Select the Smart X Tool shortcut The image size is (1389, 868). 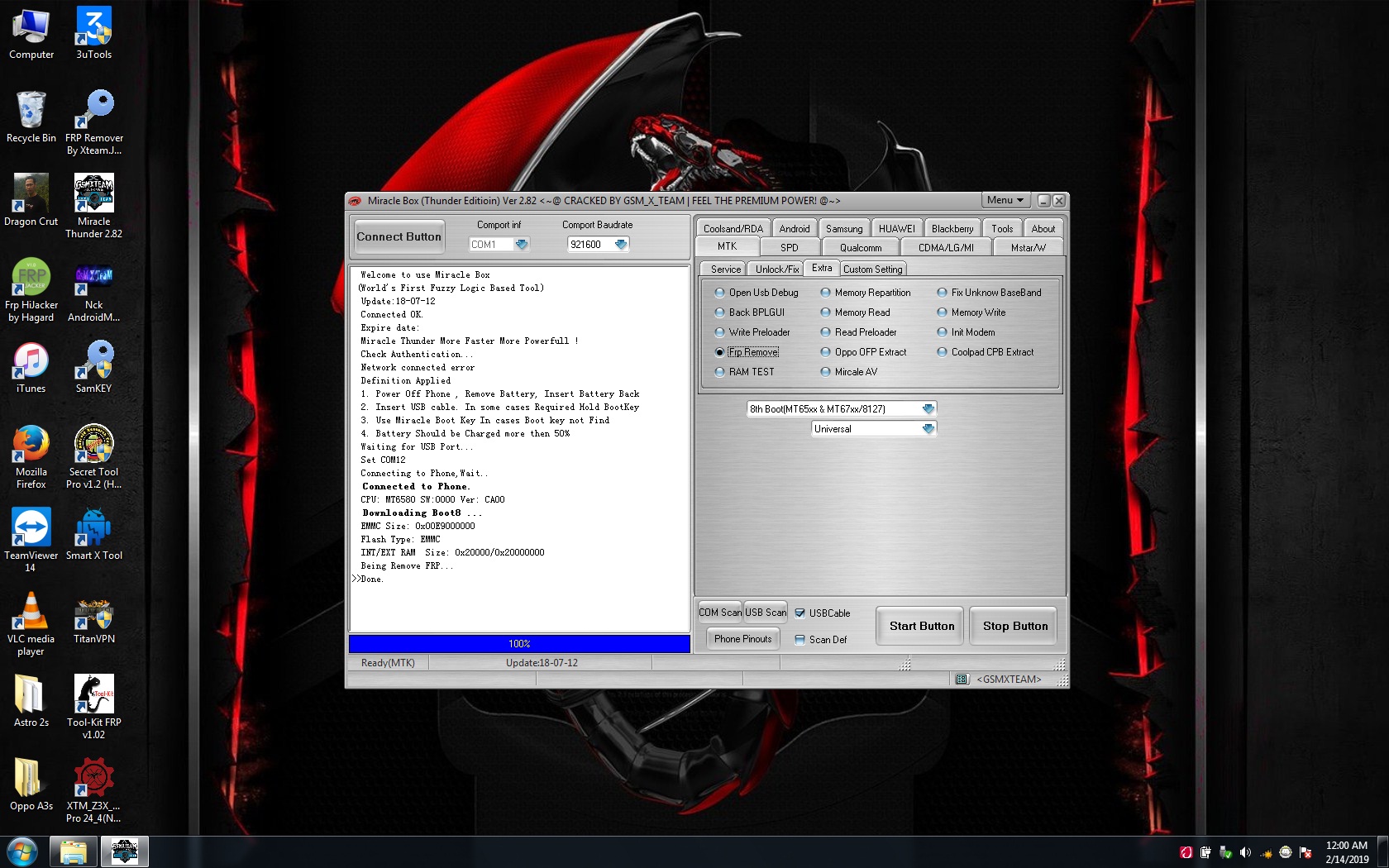tap(93, 535)
